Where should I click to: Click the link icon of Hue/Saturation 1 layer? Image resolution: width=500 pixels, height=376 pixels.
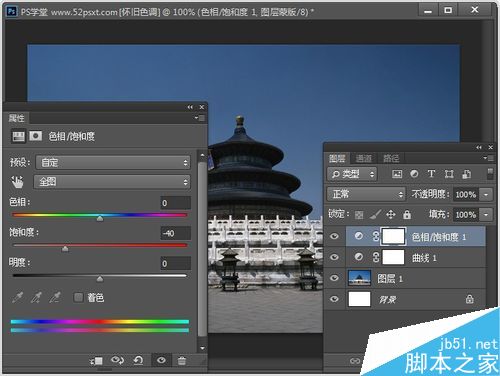[376, 236]
